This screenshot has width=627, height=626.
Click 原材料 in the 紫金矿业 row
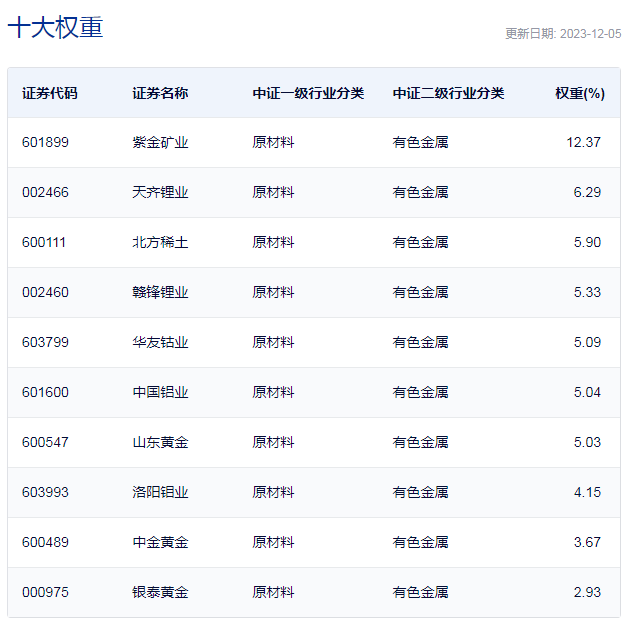click(273, 142)
